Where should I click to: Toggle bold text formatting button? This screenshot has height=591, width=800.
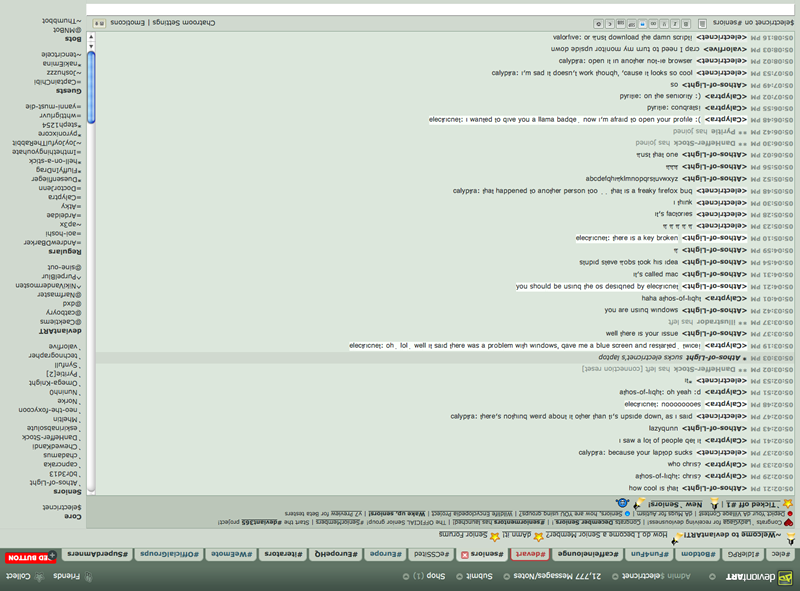[x=686, y=23]
